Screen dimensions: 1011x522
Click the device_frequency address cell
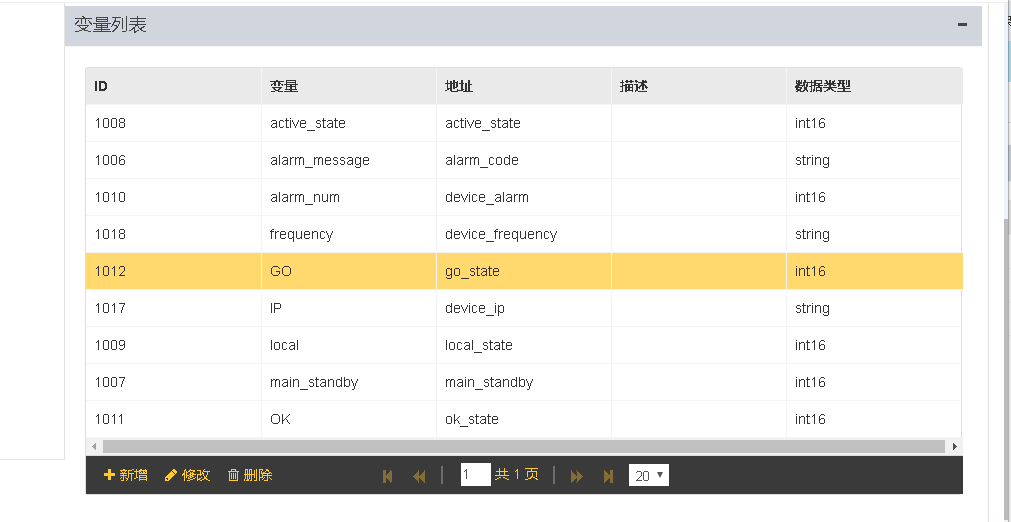[x=524, y=234]
